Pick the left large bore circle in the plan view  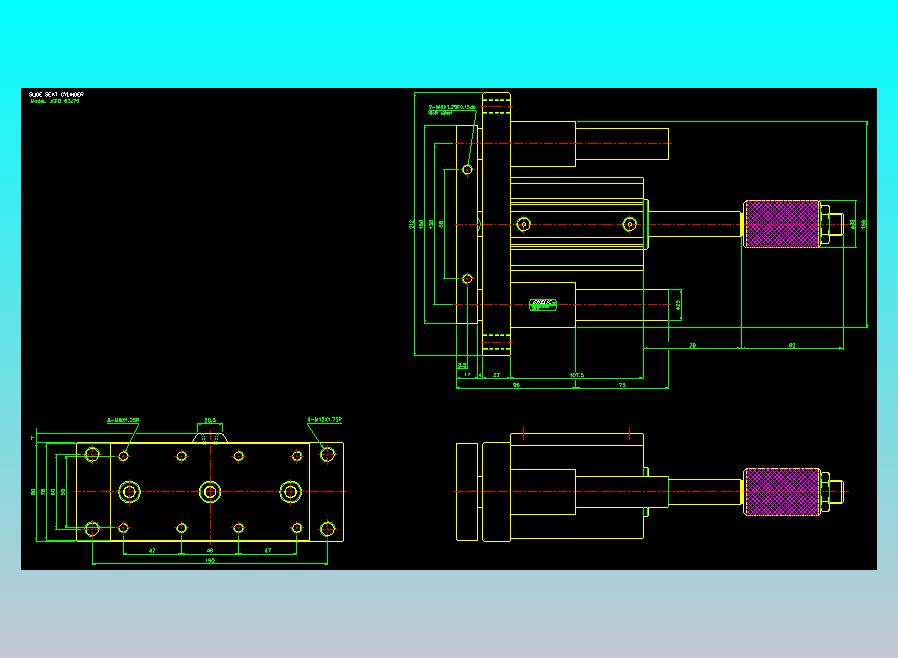[129, 491]
